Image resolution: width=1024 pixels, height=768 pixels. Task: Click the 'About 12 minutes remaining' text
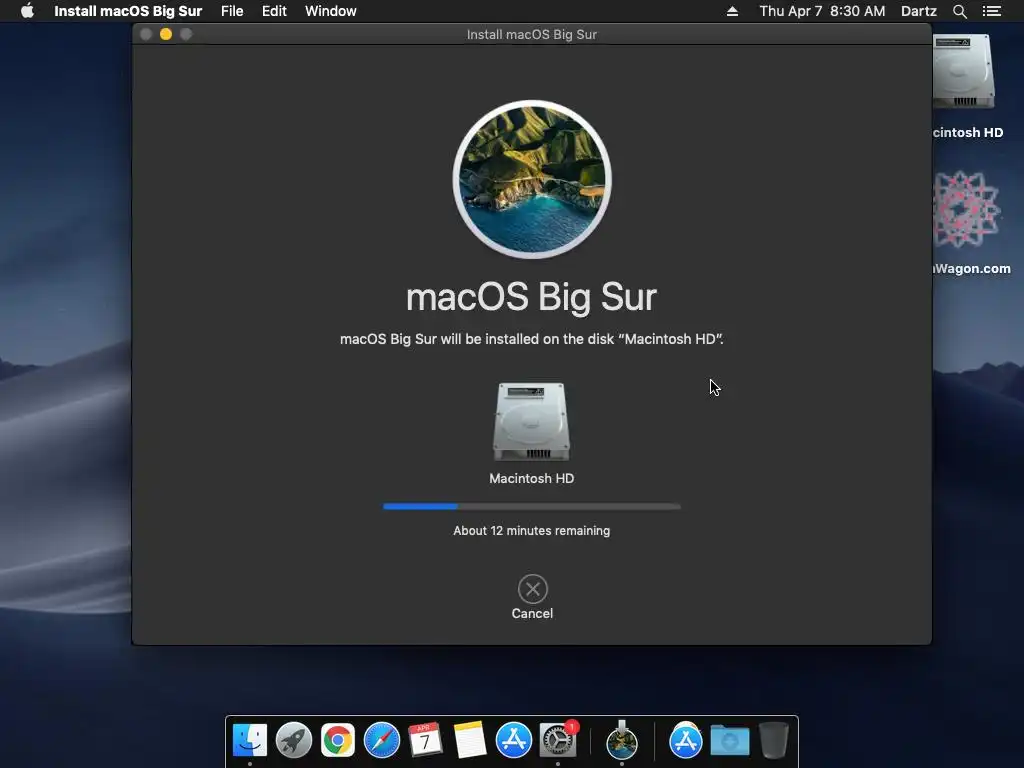(532, 530)
